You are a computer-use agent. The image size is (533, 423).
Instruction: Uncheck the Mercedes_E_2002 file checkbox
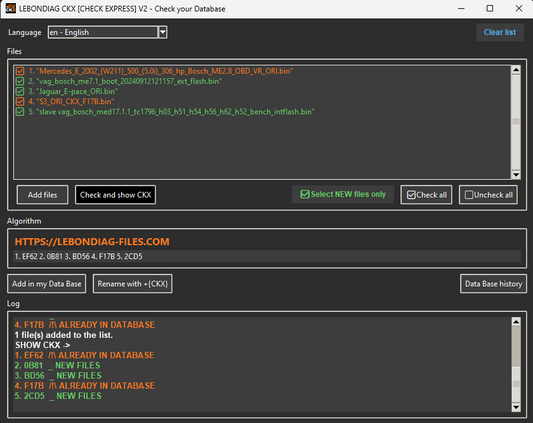pos(20,71)
